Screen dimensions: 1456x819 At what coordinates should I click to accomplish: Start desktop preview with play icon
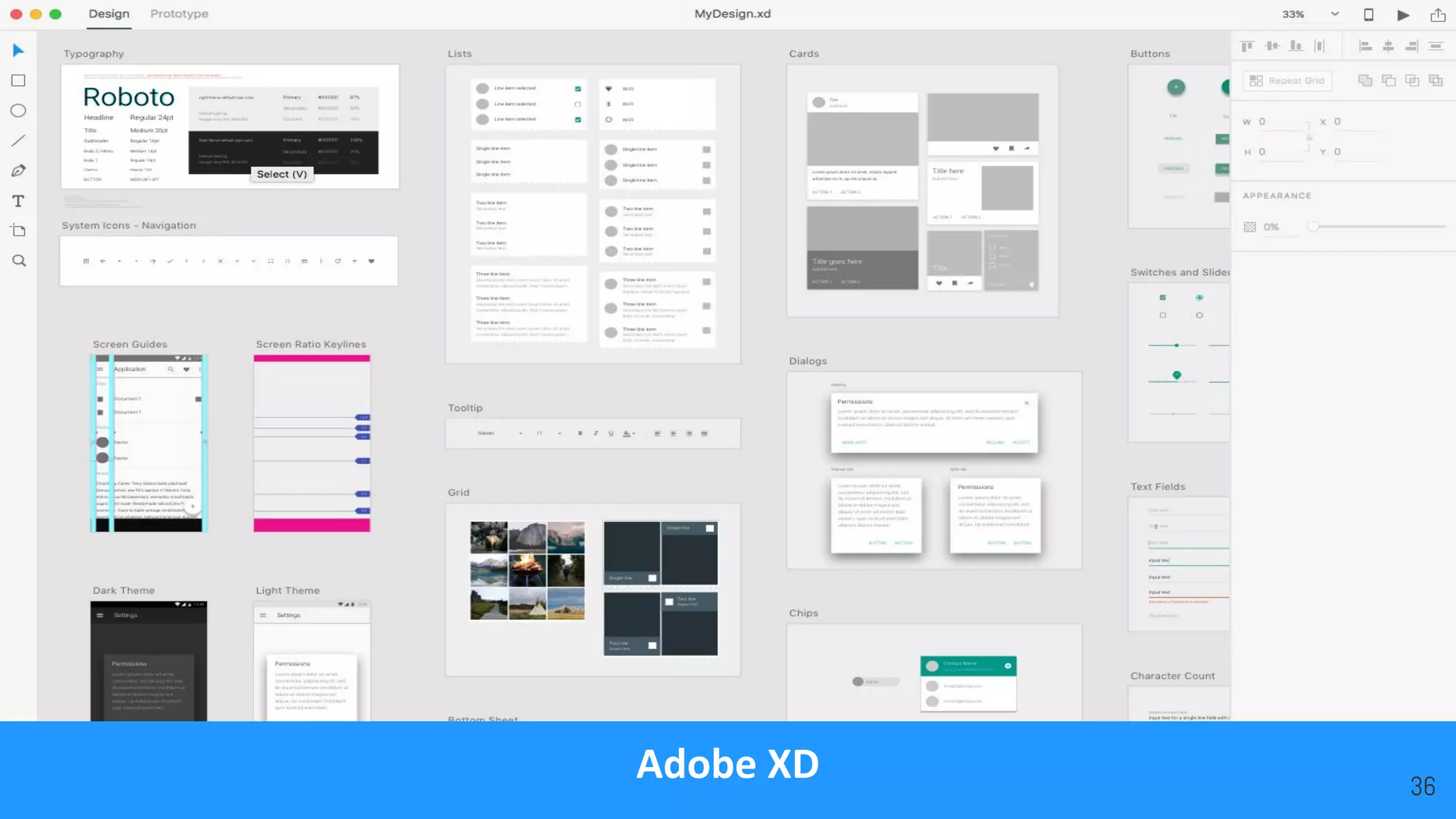coord(1403,14)
